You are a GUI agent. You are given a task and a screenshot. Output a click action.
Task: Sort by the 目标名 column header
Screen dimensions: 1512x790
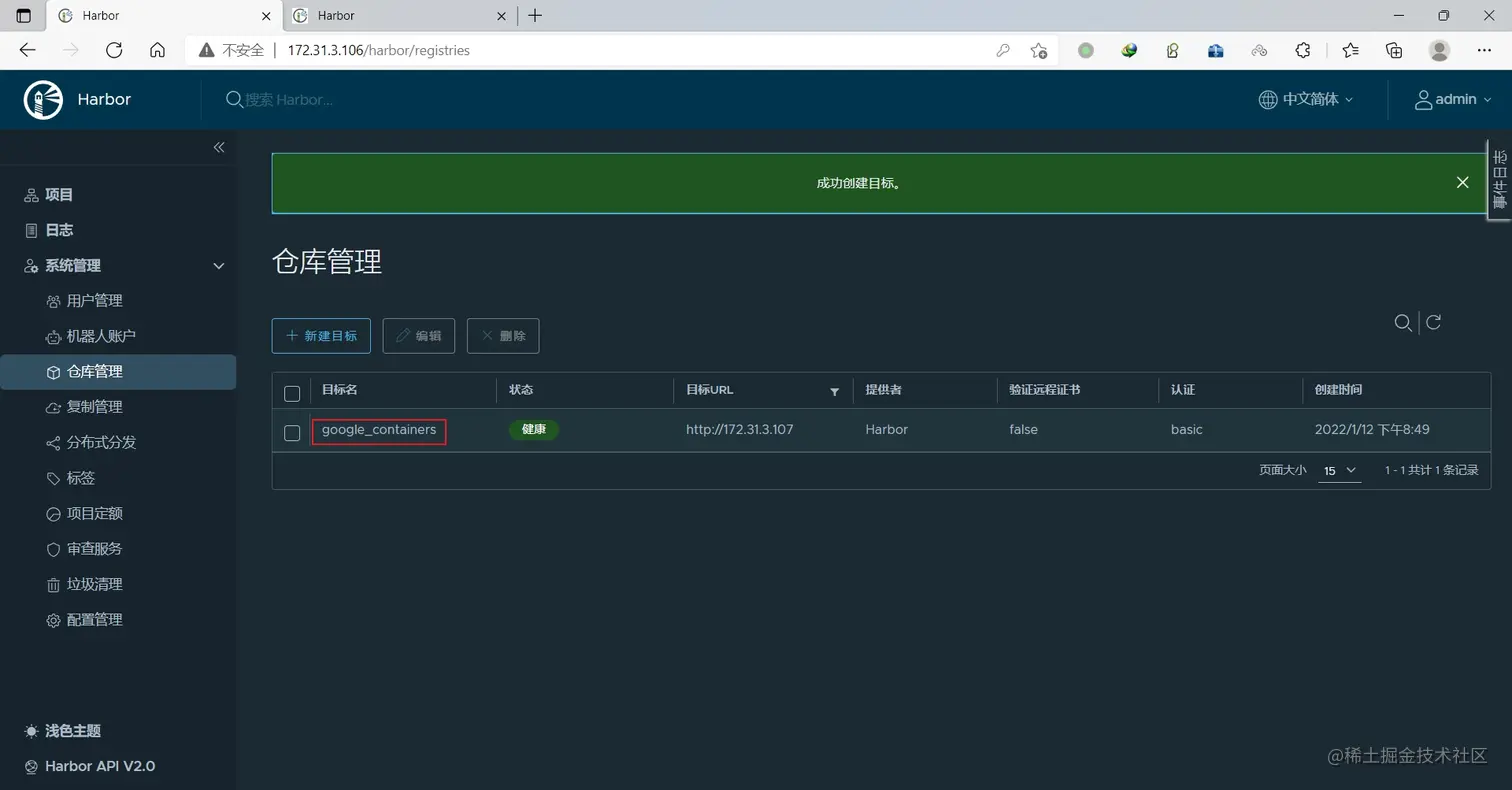(339, 389)
